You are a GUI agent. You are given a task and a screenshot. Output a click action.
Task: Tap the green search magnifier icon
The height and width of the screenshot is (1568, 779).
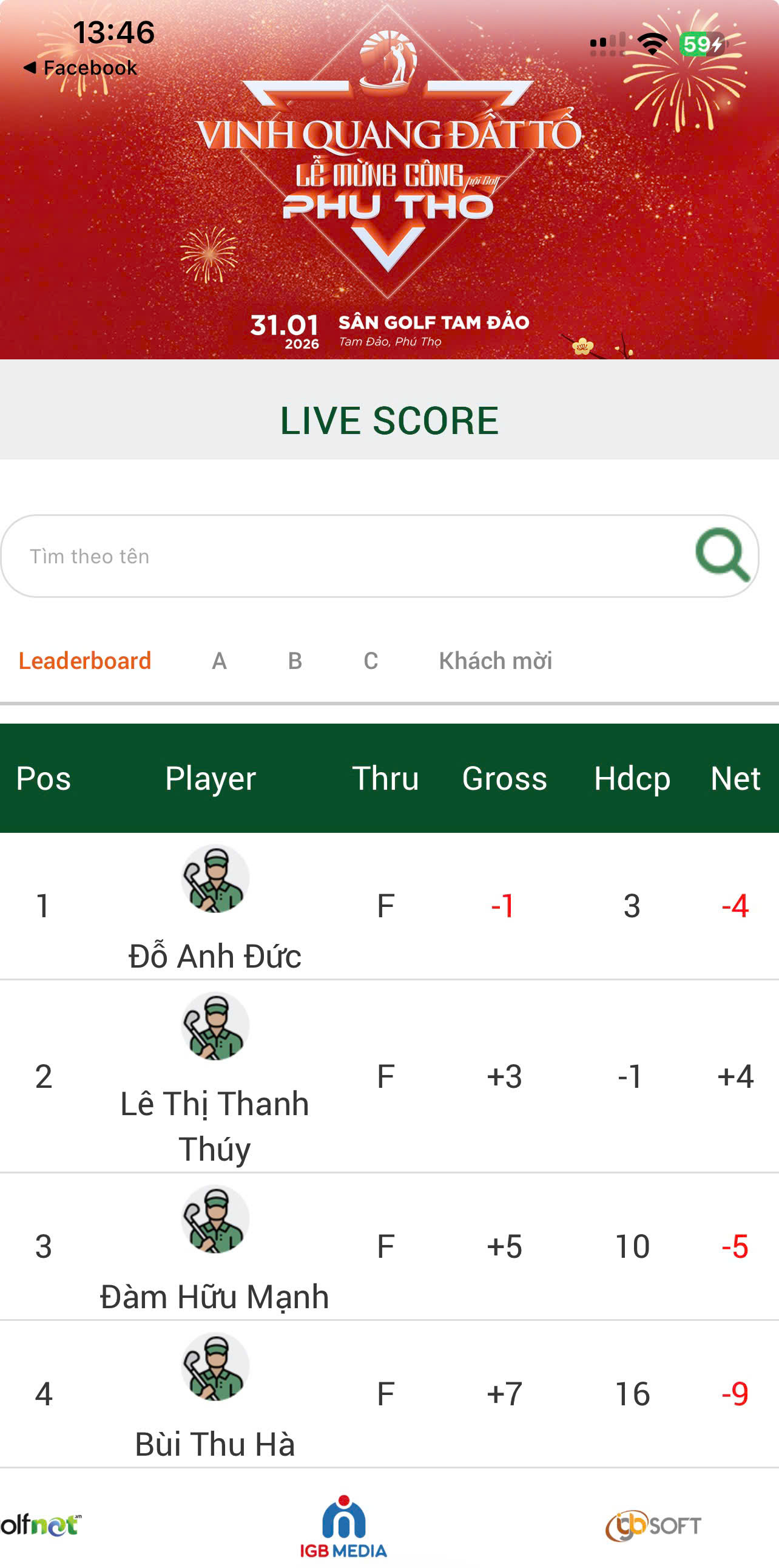click(722, 554)
